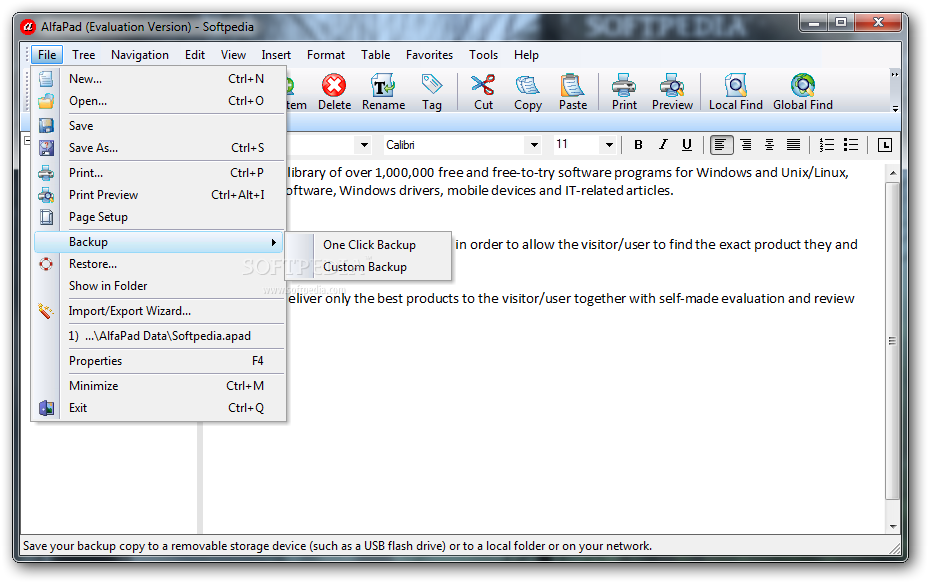
Task: Align text right
Action: [746, 145]
